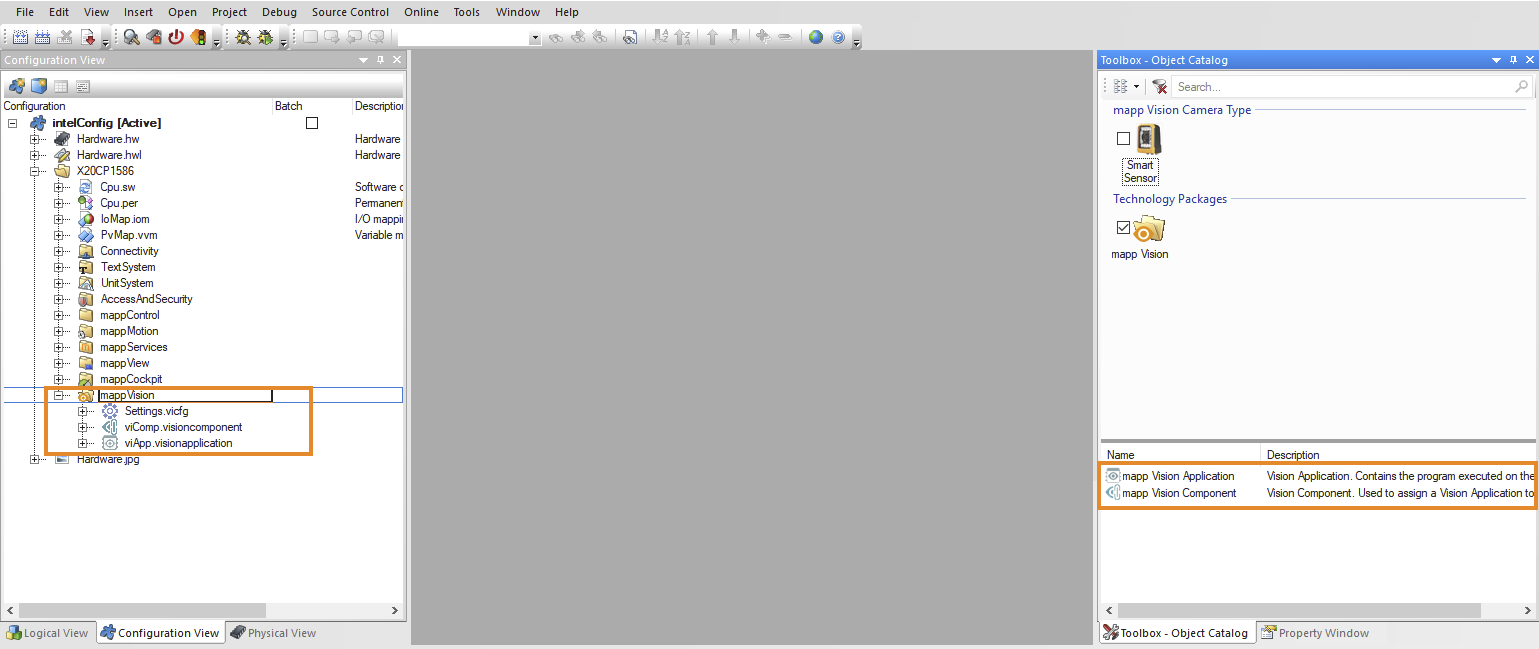Click the Smart Sensor camera icon
1539x649 pixels.
tap(1149, 139)
